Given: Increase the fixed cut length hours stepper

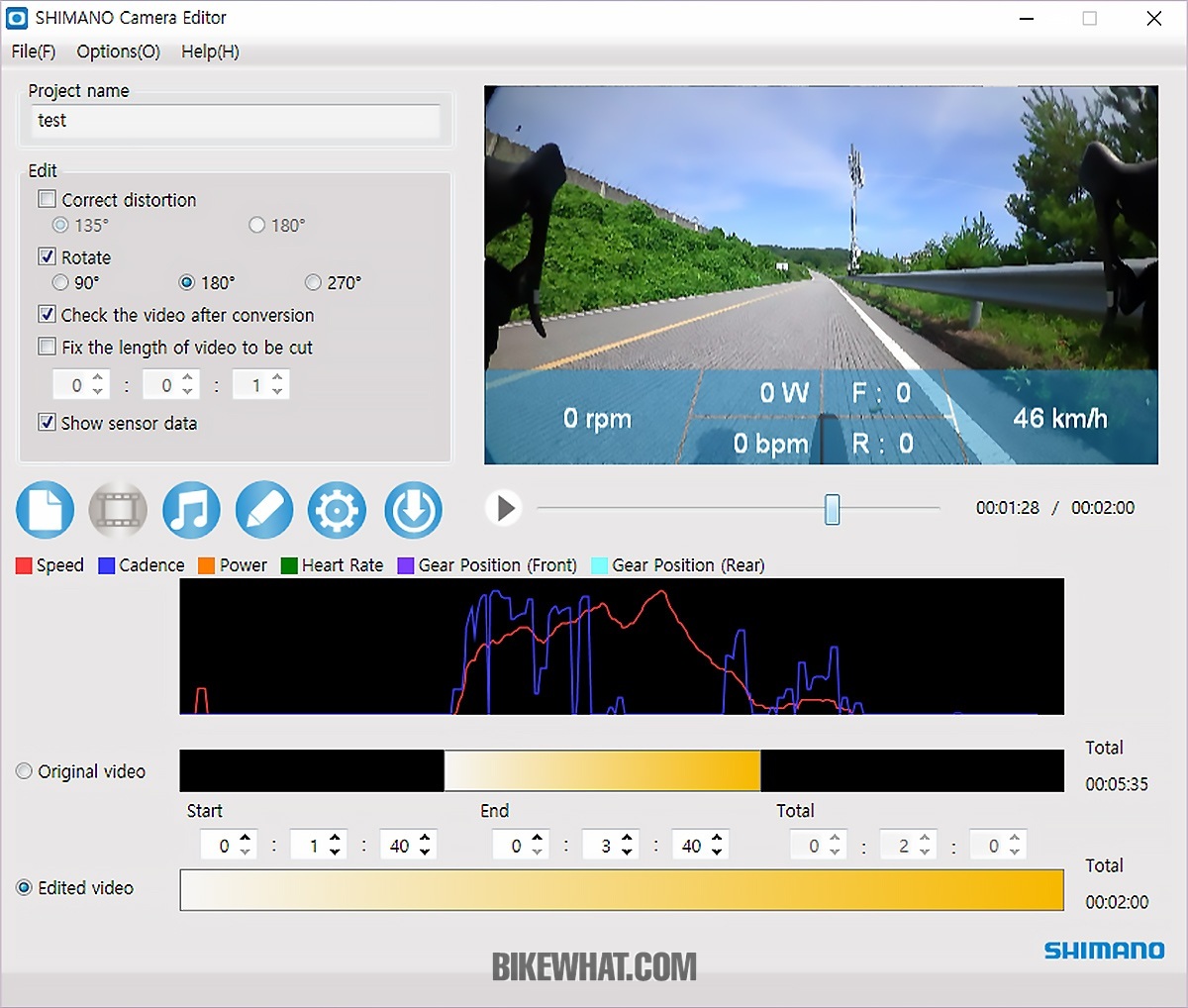Looking at the screenshot, I should click(98, 378).
